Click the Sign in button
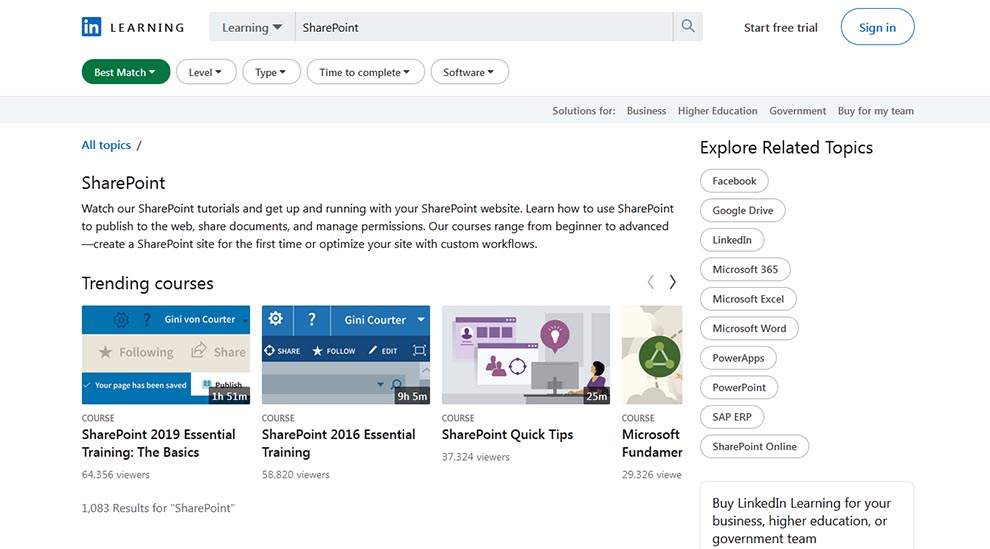 click(x=877, y=27)
